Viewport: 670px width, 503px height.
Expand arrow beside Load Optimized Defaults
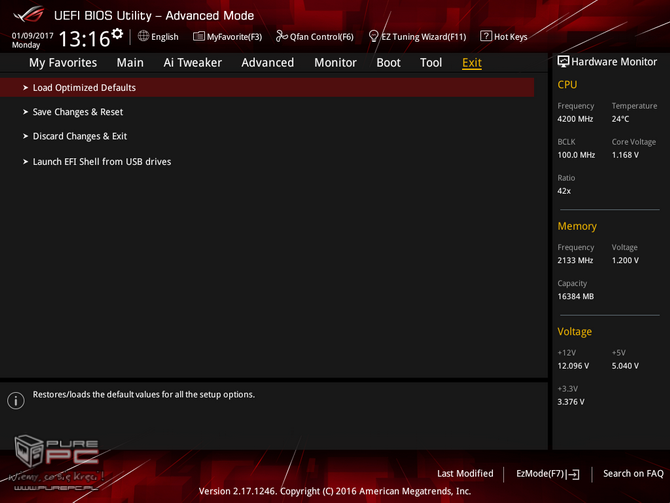(26, 88)
